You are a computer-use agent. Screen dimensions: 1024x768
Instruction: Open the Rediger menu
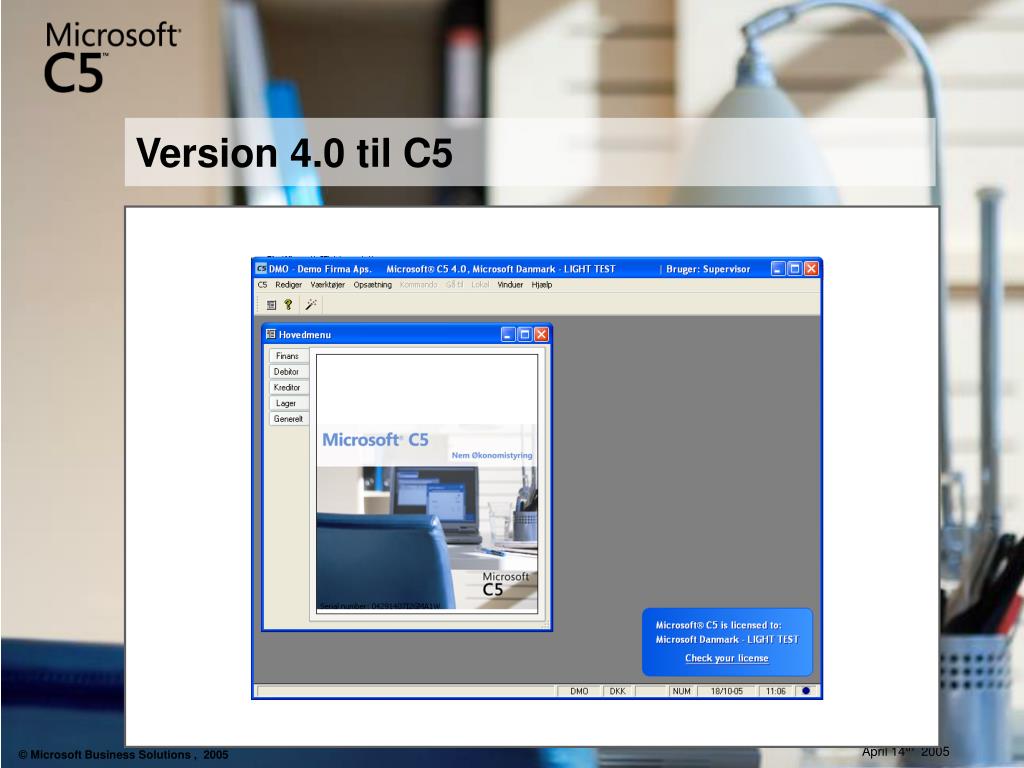[x=288, y=285]
